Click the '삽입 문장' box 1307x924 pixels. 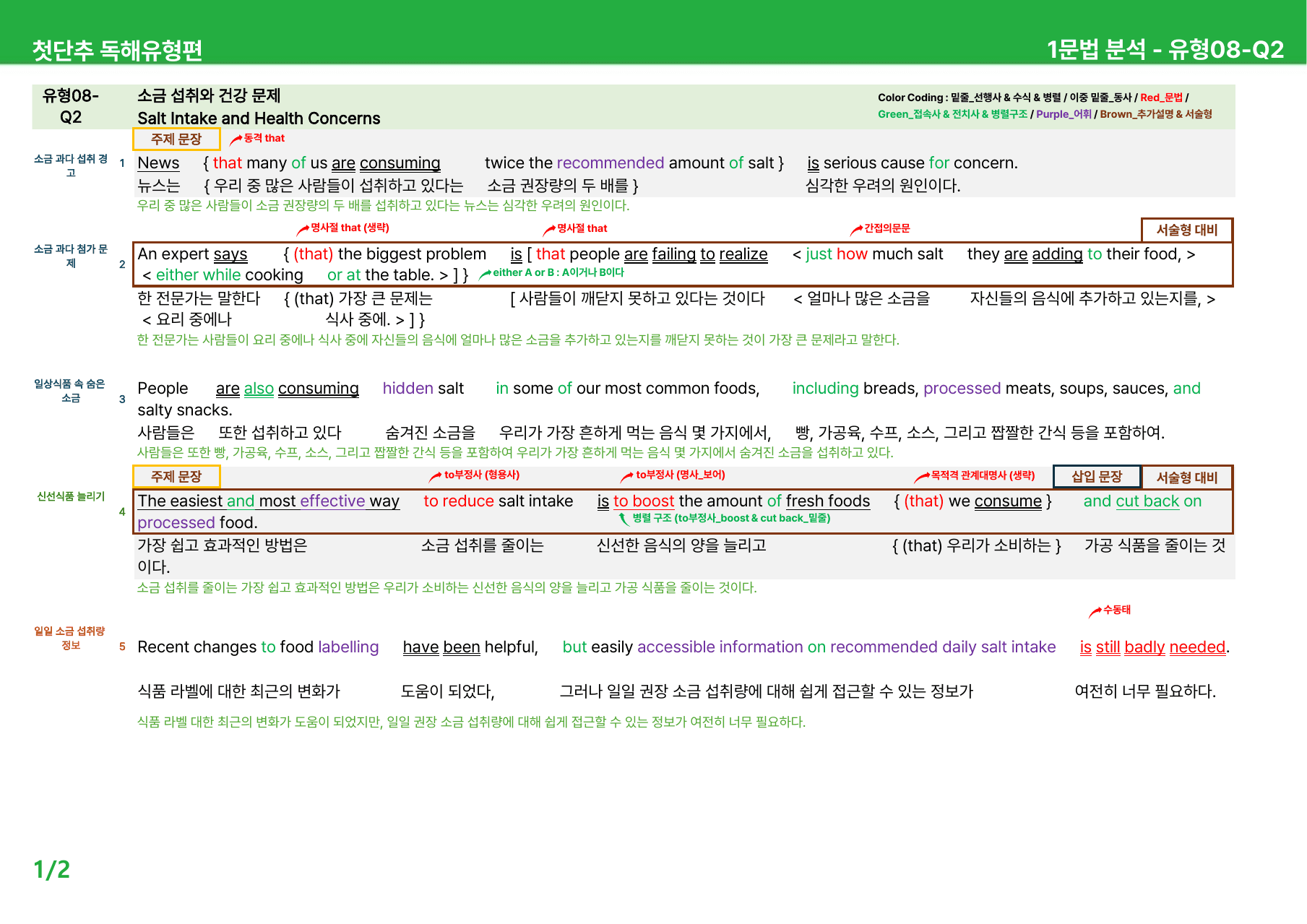[x=1097, y=477]
